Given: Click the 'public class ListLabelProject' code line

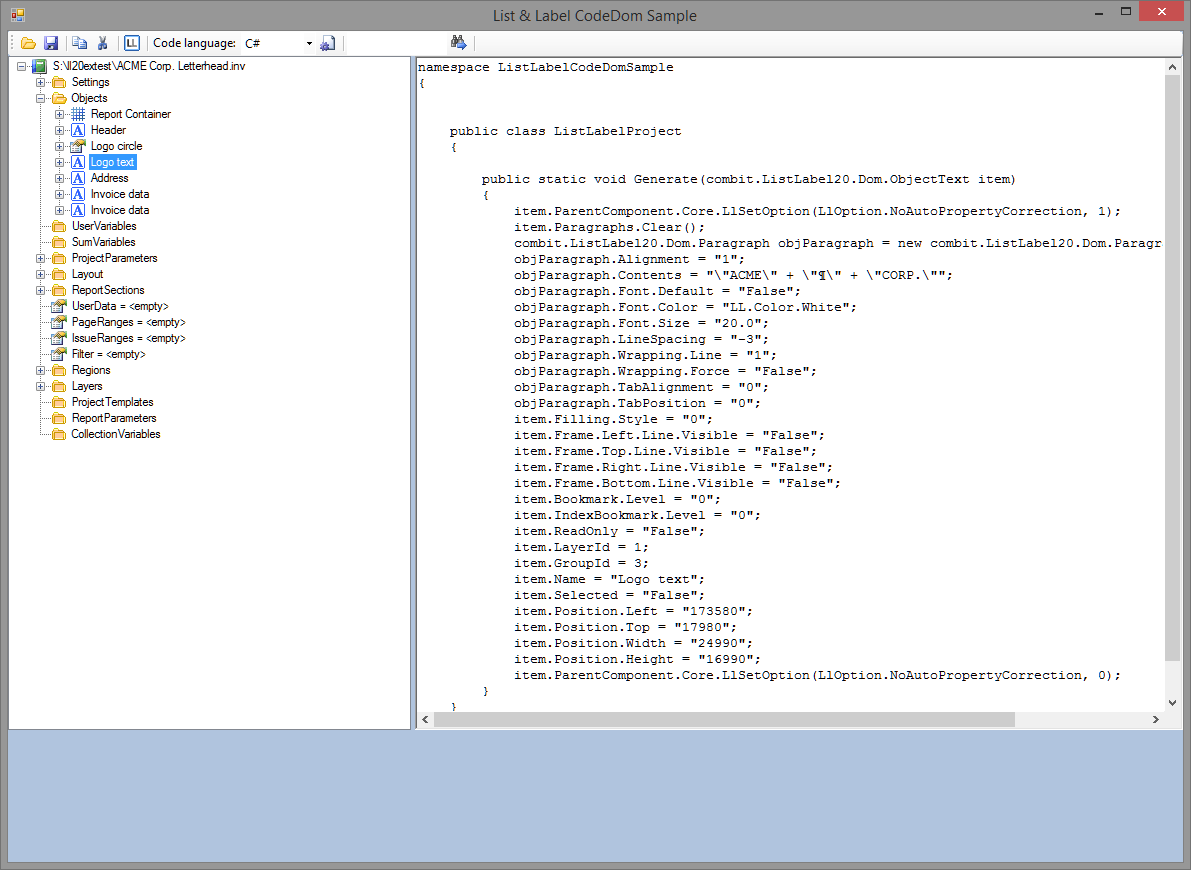Looking at the screenshot, I should point(565,131).
